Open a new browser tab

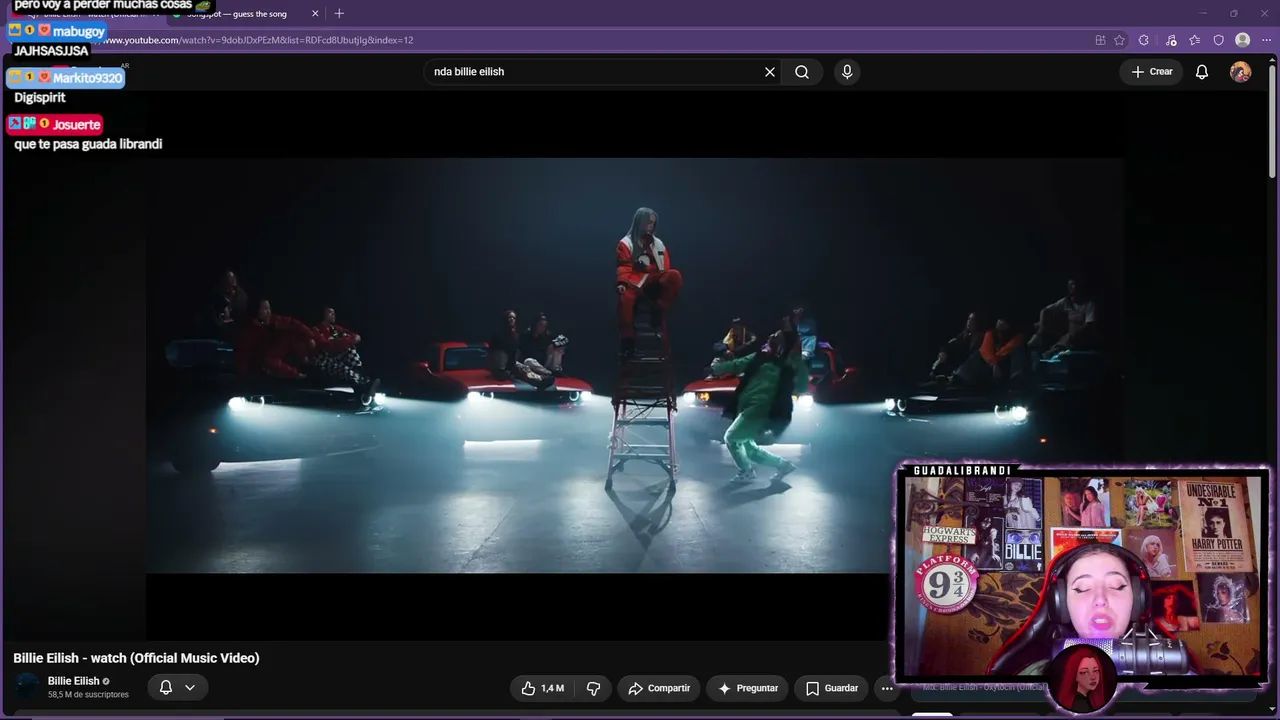(339, 14)
